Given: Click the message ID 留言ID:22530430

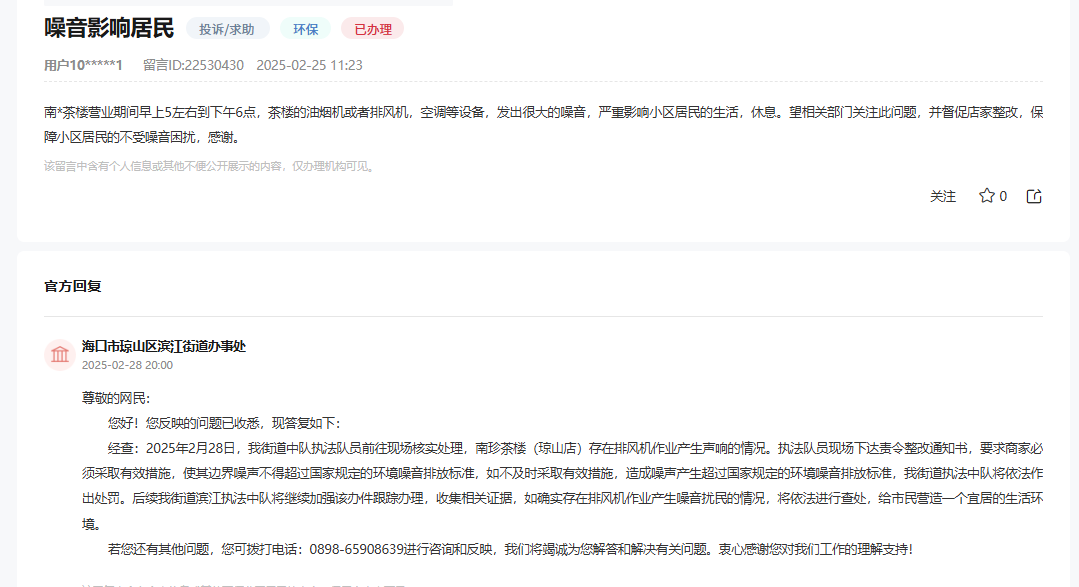Looking at the screenshot, I should (x=193, y=65).
